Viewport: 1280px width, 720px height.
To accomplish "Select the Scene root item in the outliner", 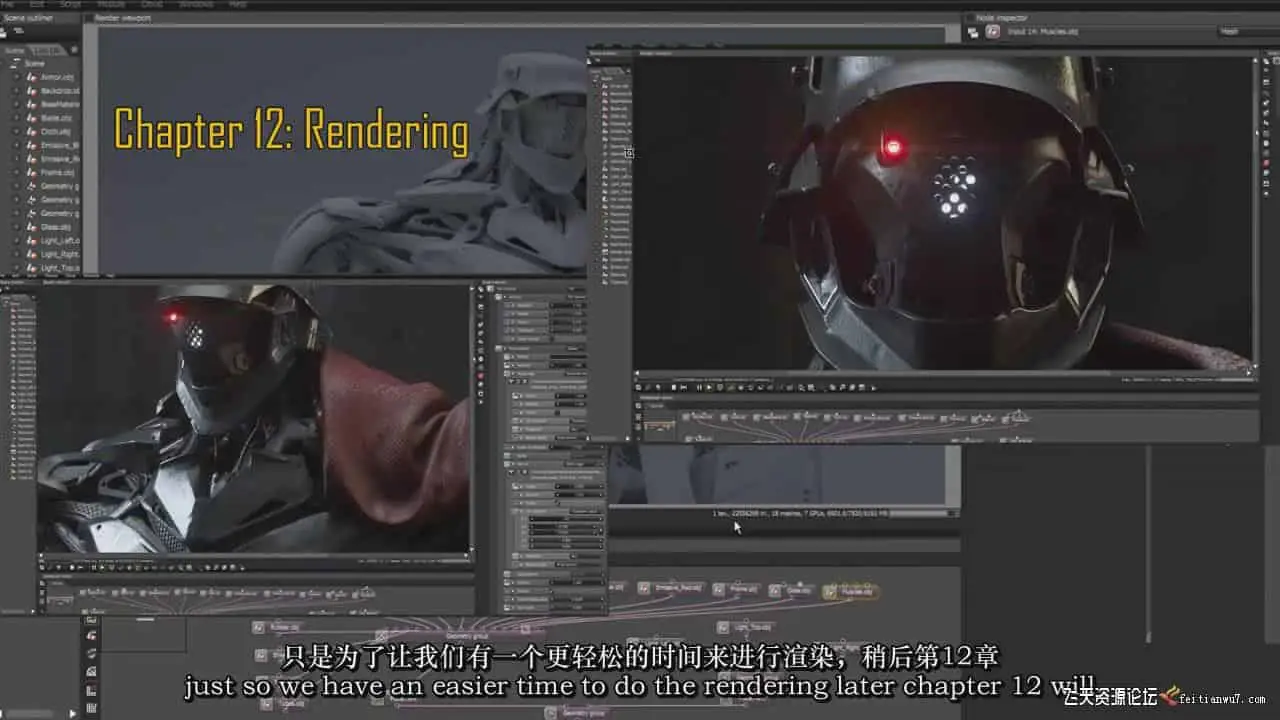I will click(34, 63).
